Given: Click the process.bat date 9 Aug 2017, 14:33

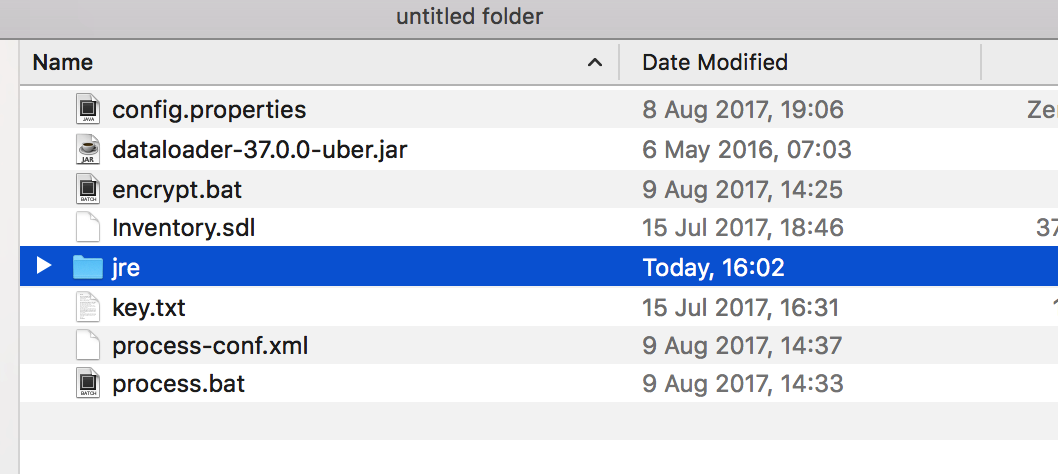Looking at the screenshot, I should point(742,384).
